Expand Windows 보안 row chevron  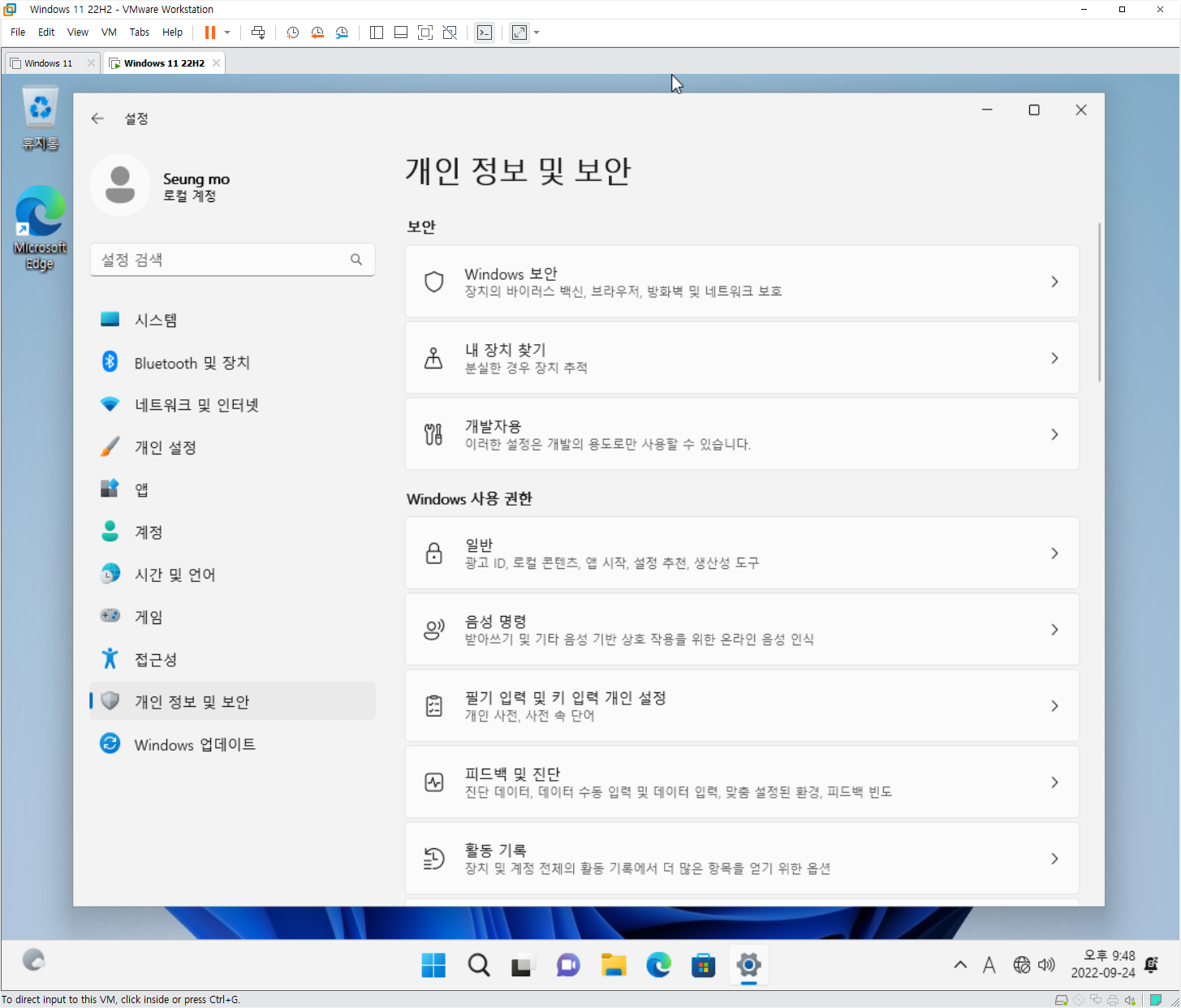click(1054, 282)
